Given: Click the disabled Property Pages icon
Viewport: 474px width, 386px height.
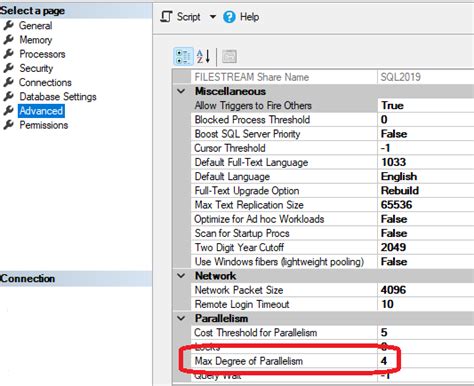Looking at the screenshot, I should pyautogui.click(x=229, y=56).
